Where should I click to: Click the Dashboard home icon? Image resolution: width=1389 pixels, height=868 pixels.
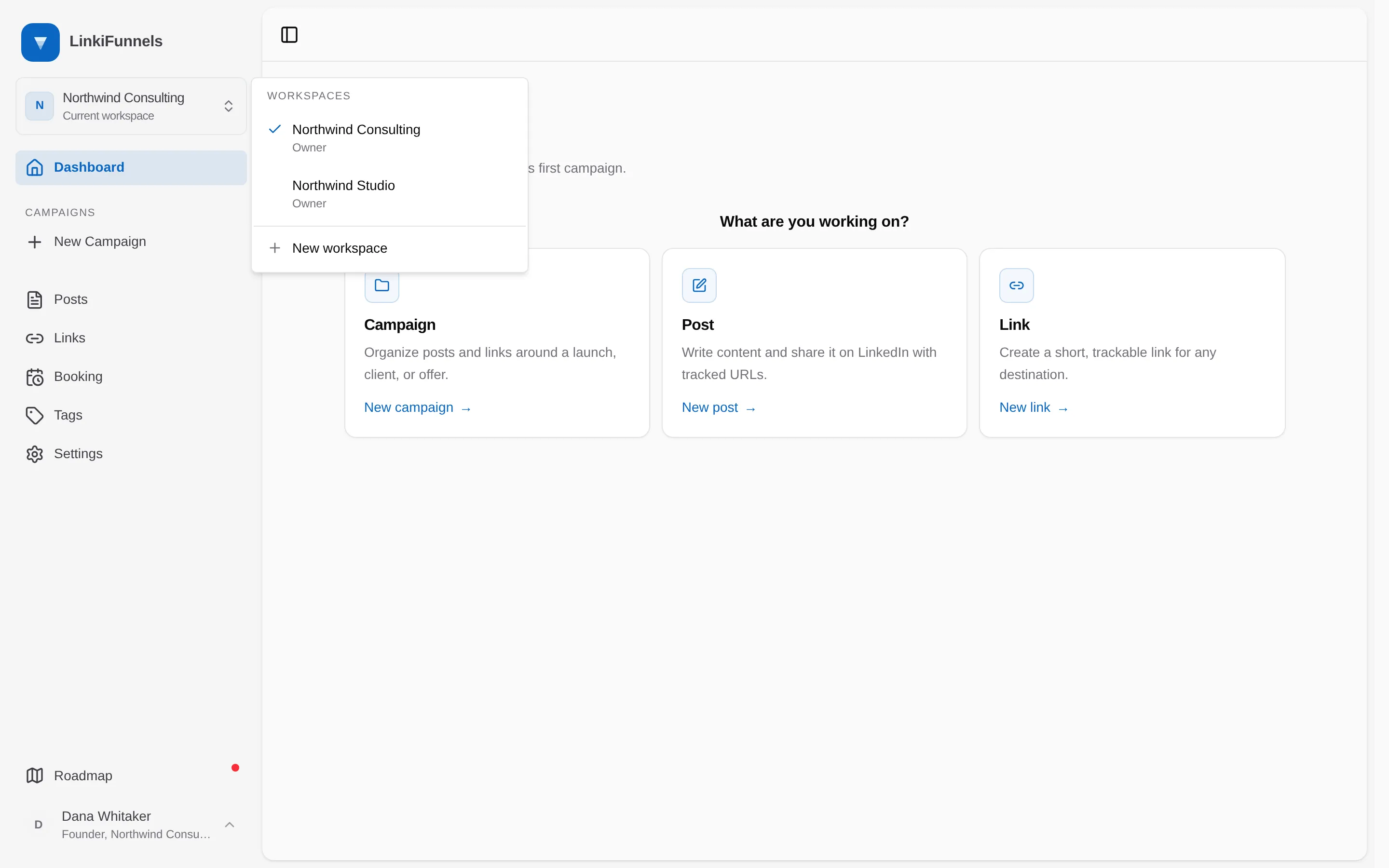pos(34,168)
